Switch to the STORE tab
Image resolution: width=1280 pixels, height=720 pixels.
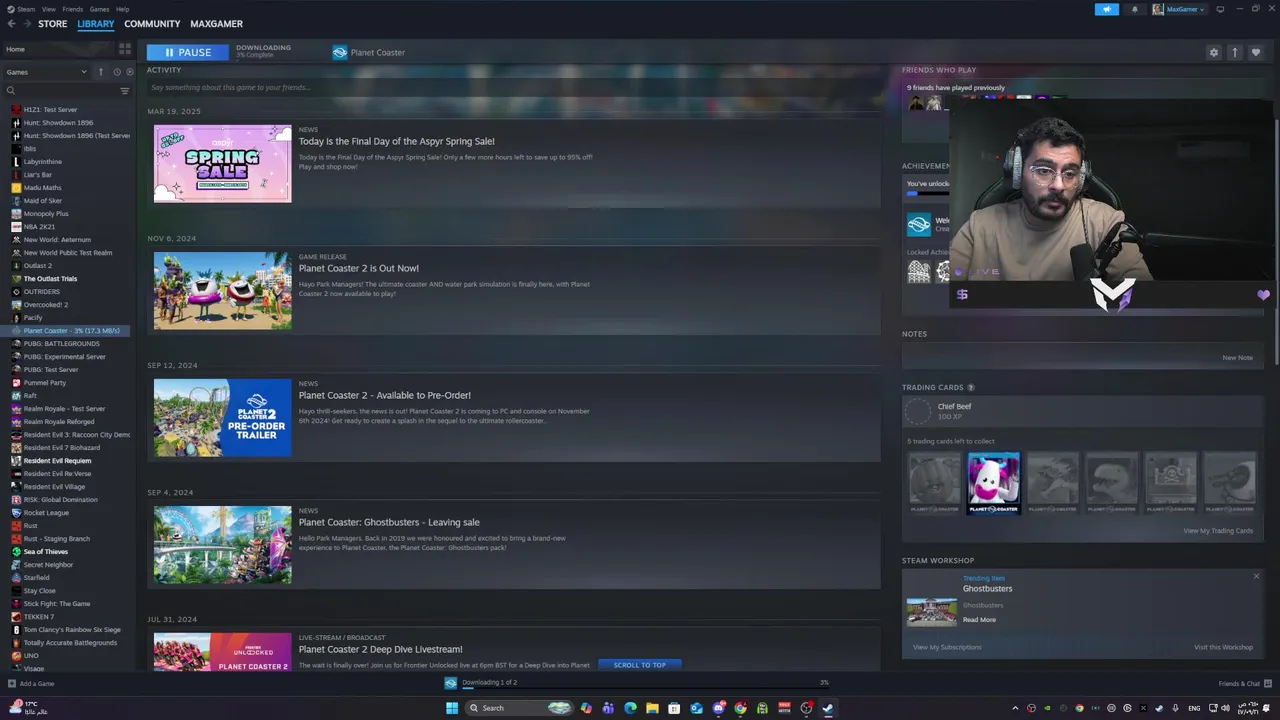tap(52, 24)
